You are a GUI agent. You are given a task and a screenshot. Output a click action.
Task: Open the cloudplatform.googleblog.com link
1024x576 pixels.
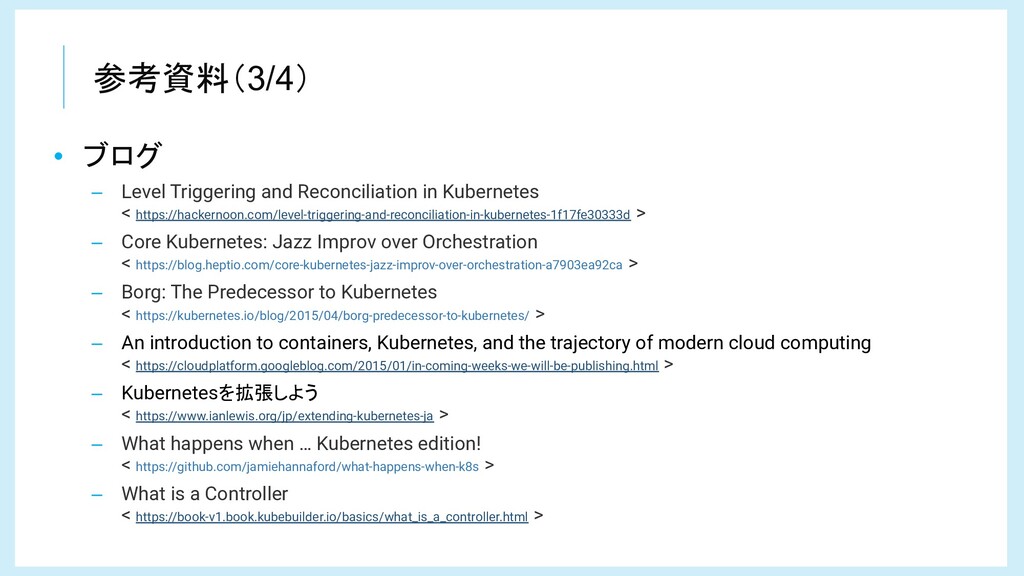point(397,366)
